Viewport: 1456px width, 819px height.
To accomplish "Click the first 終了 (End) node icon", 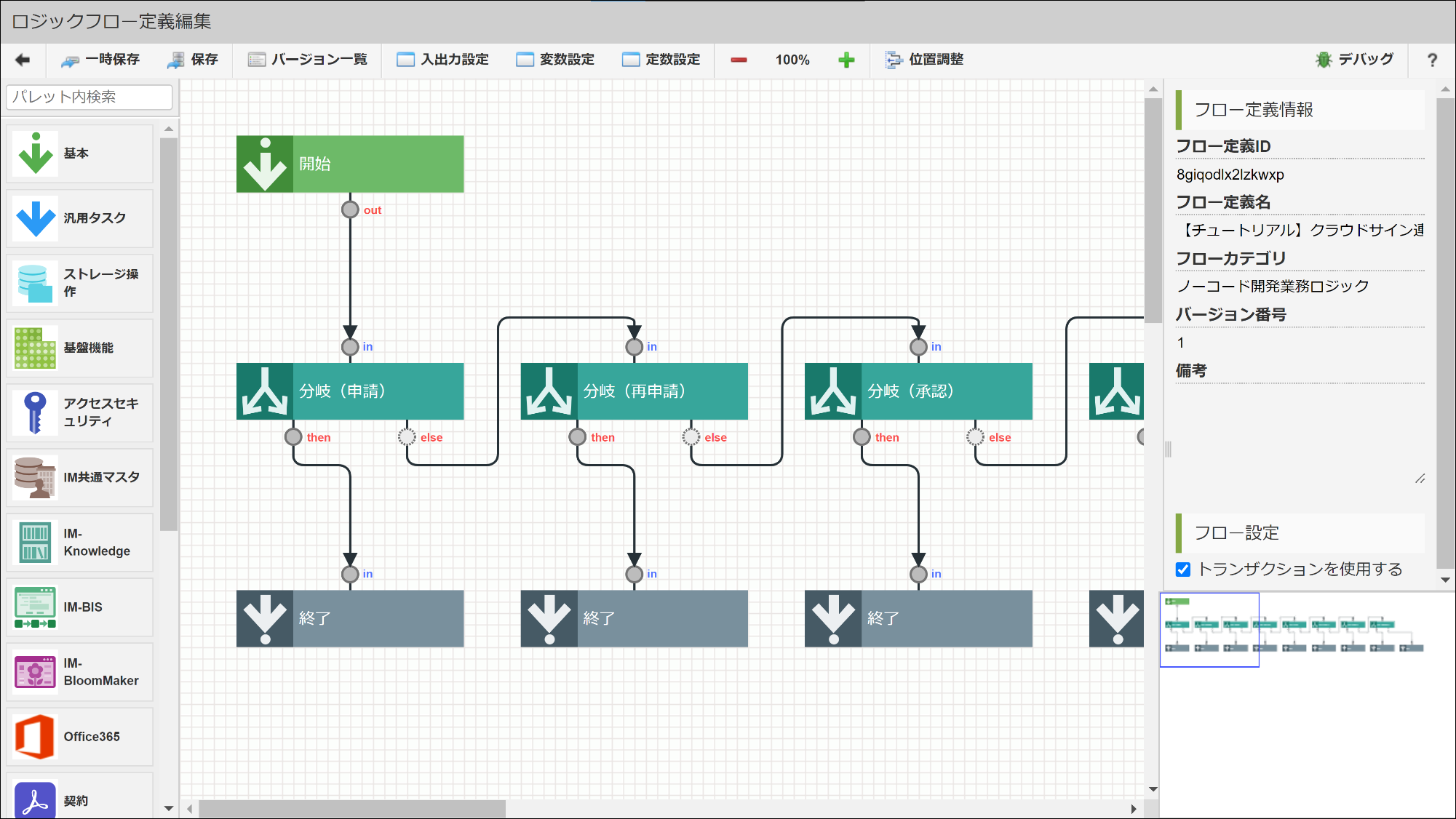I will point(265,618).
